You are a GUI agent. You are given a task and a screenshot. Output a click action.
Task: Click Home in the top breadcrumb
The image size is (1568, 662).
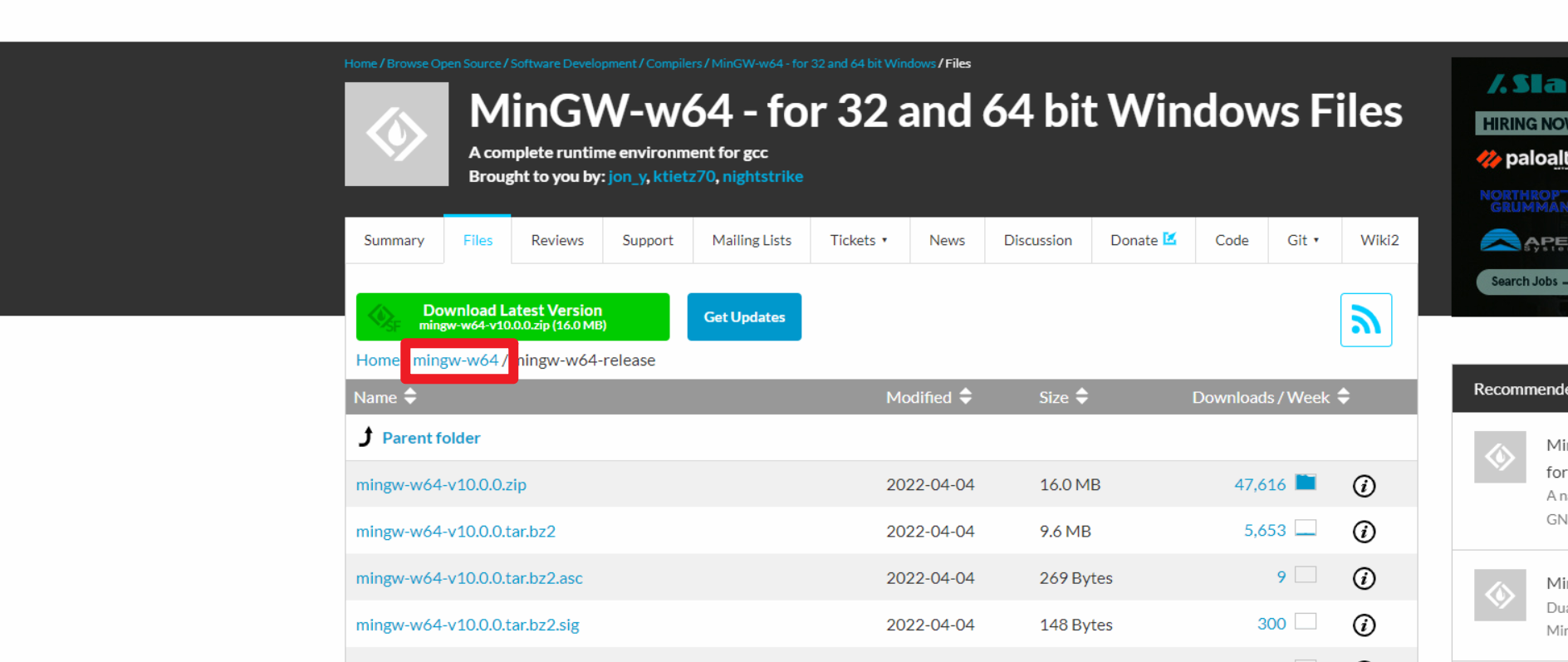[x=360, y=63]
